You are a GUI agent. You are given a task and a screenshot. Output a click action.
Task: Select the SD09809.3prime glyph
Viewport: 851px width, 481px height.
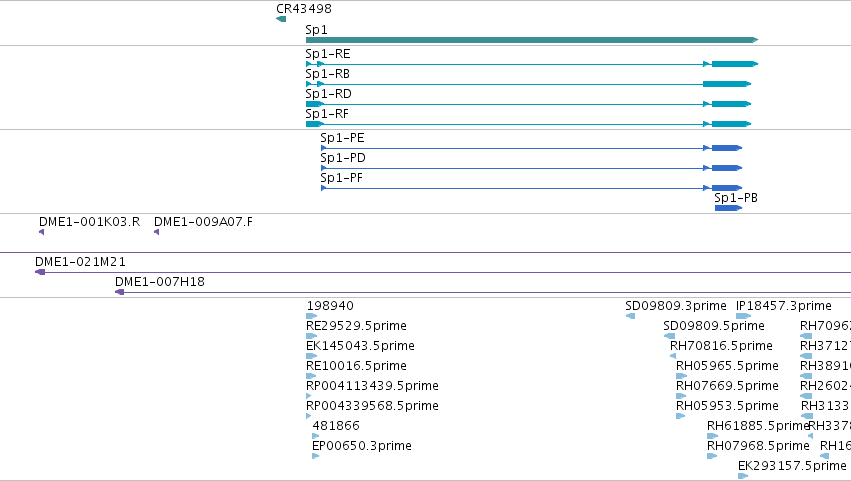[631, 316]
